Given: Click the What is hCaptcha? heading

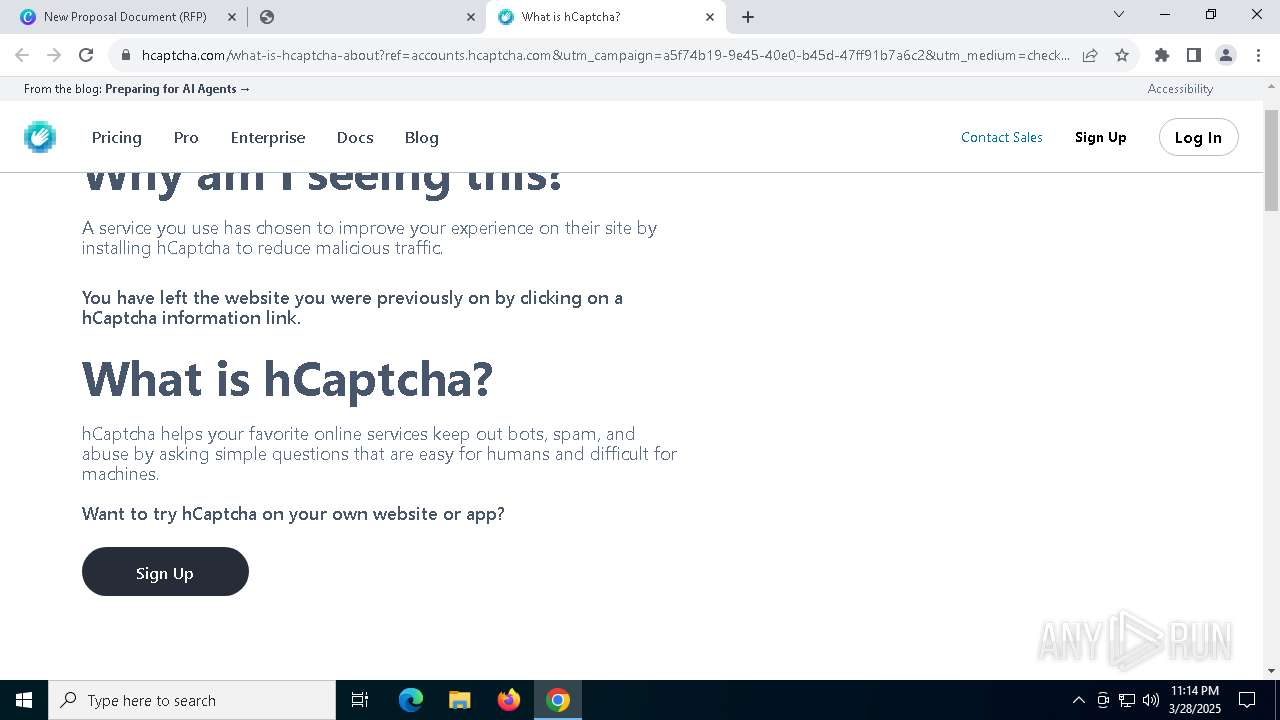Looking at the screenshot, I should 288,379.
